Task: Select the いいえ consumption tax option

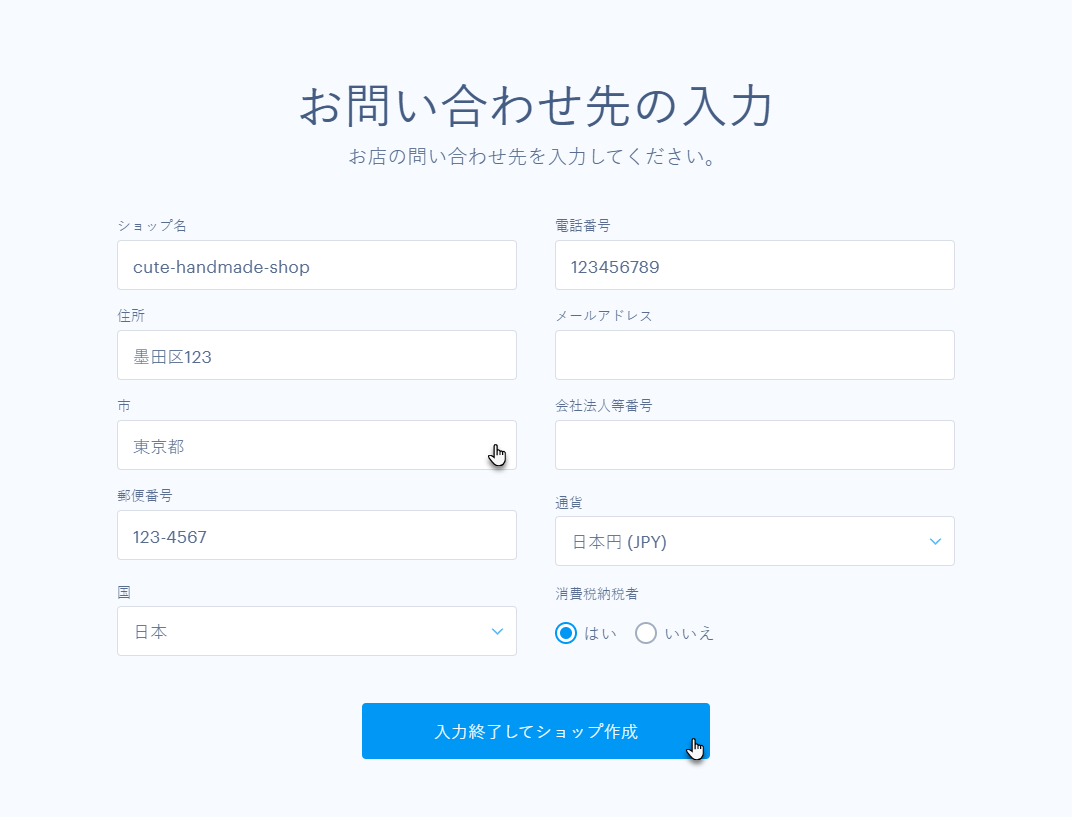Action: 646,633
